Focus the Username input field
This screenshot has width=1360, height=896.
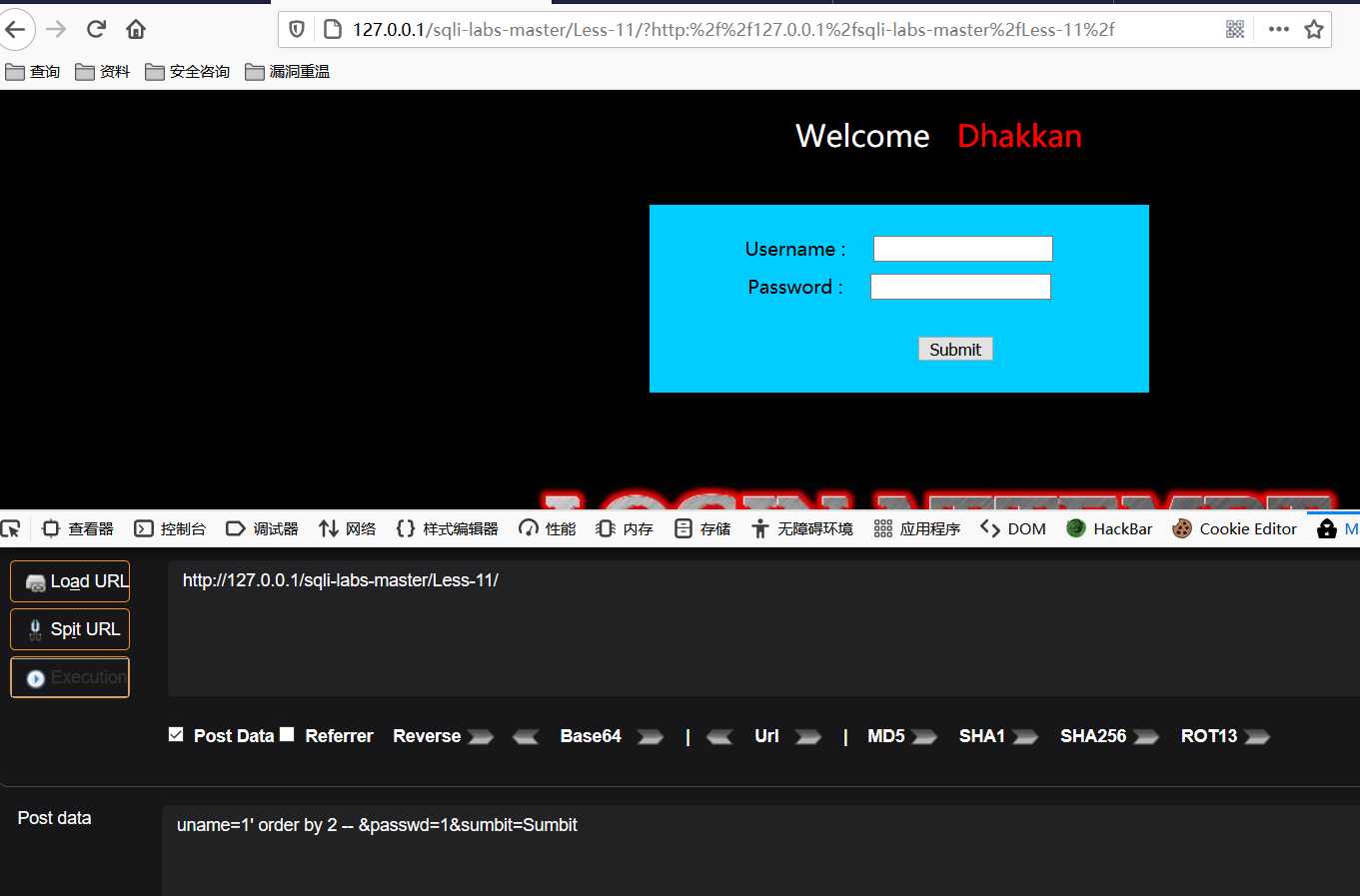click(962, 249)
